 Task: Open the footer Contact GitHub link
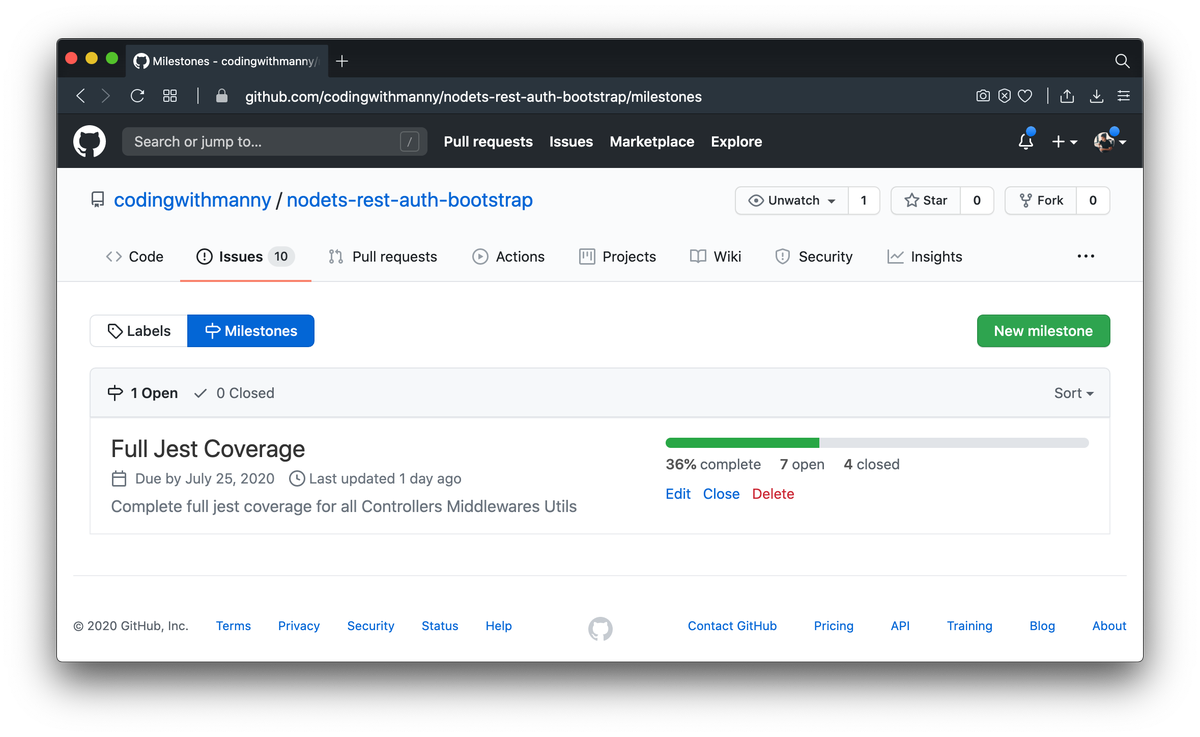732,626
